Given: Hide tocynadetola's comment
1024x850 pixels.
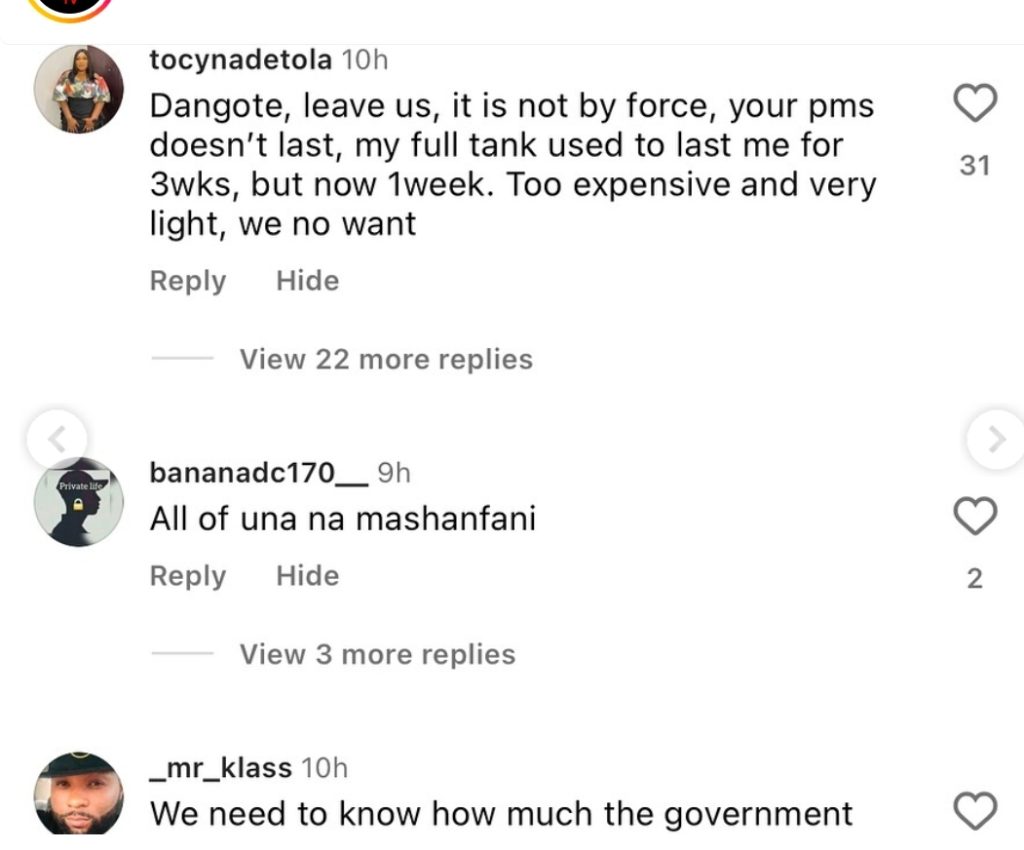Looking at the screenshot, I should tap(307, 281).
